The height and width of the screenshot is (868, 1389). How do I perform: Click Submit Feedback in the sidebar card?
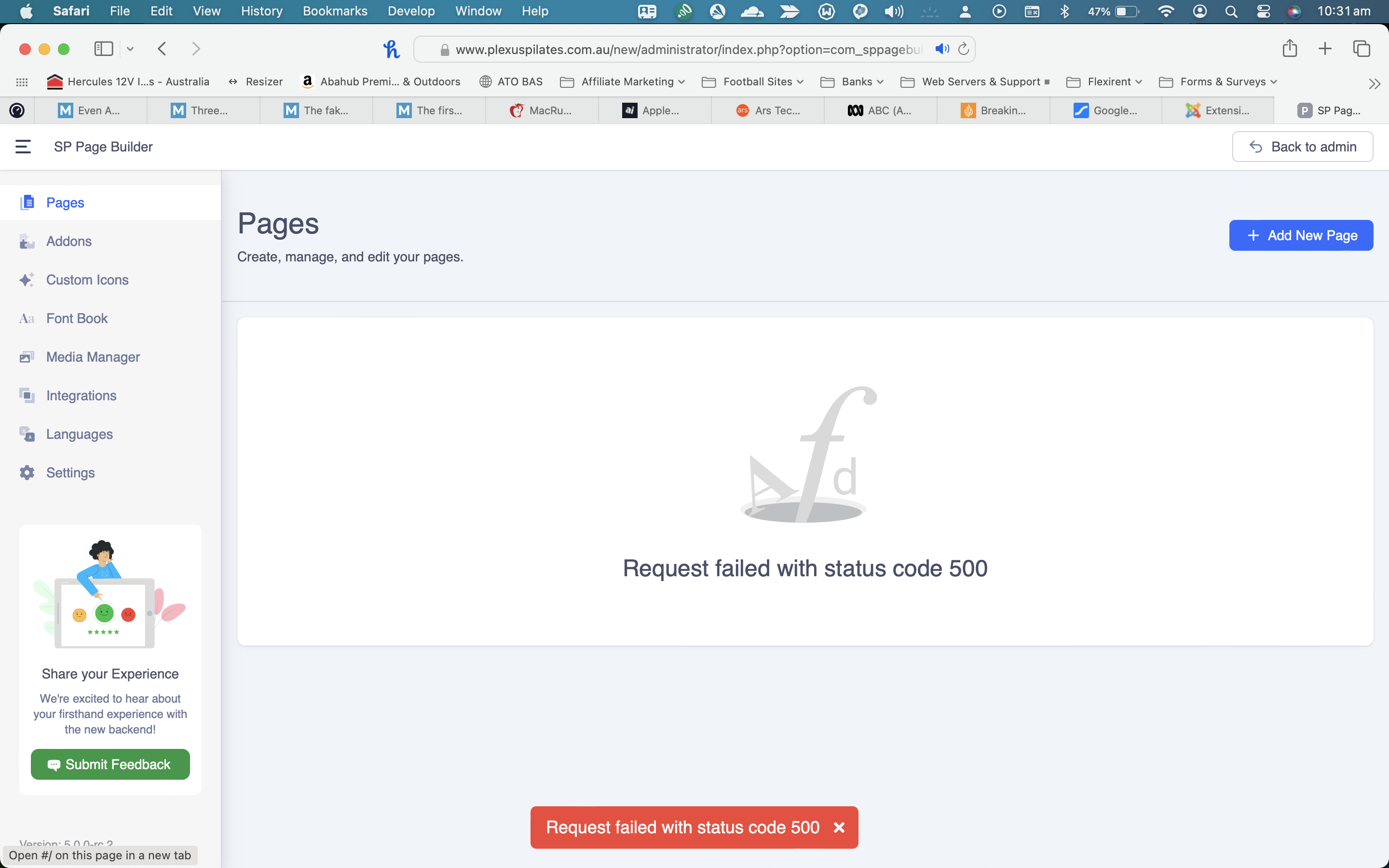tap(109, 764)
